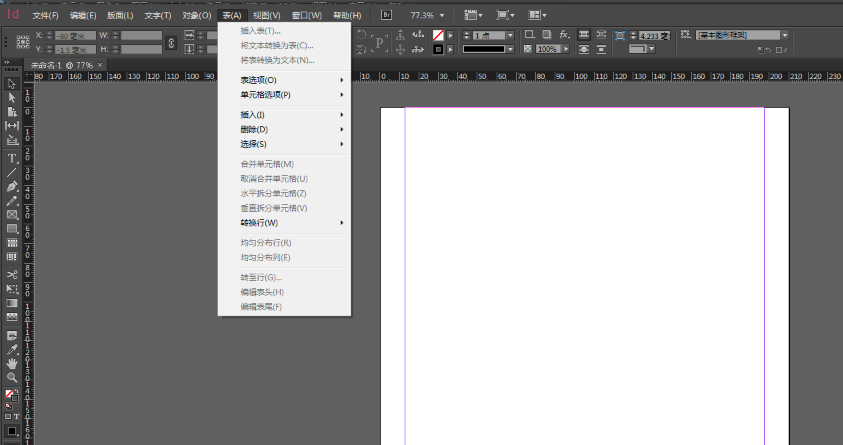Screen dimensions: 843x445
Task: Toggle formatting affects text (T) in toolbox
Action: [17, 416]
